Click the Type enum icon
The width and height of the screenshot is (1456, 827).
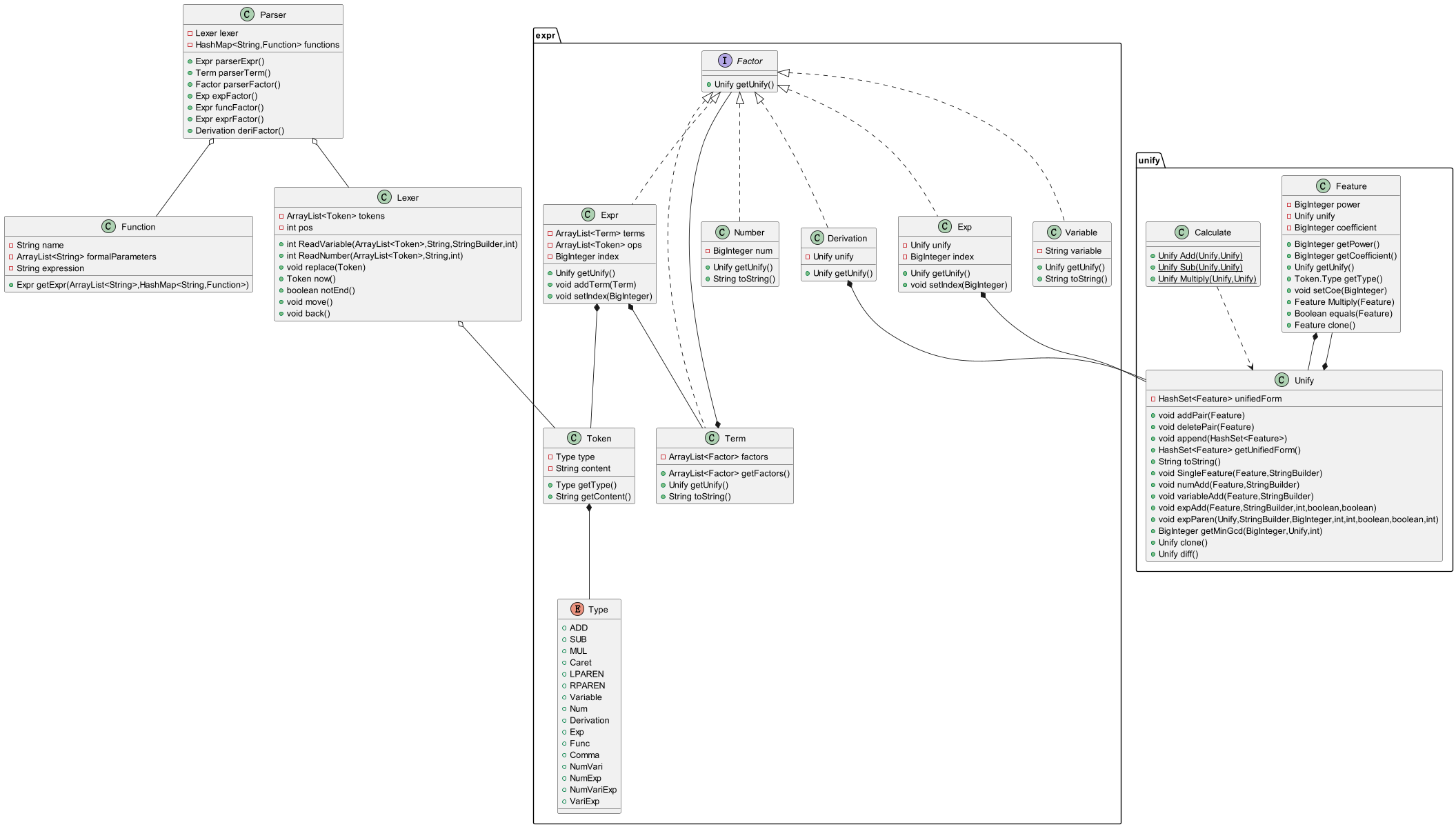577,609
